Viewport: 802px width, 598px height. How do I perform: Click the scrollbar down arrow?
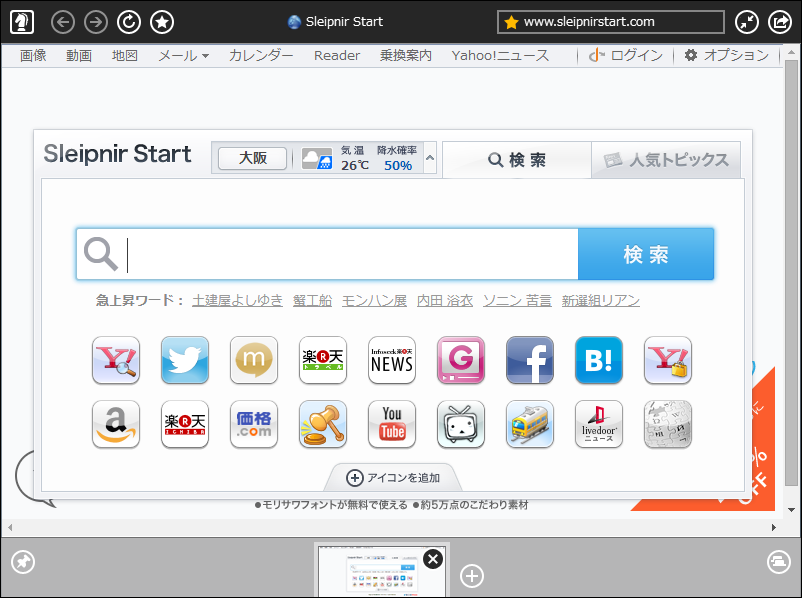(x=791, y=510)
